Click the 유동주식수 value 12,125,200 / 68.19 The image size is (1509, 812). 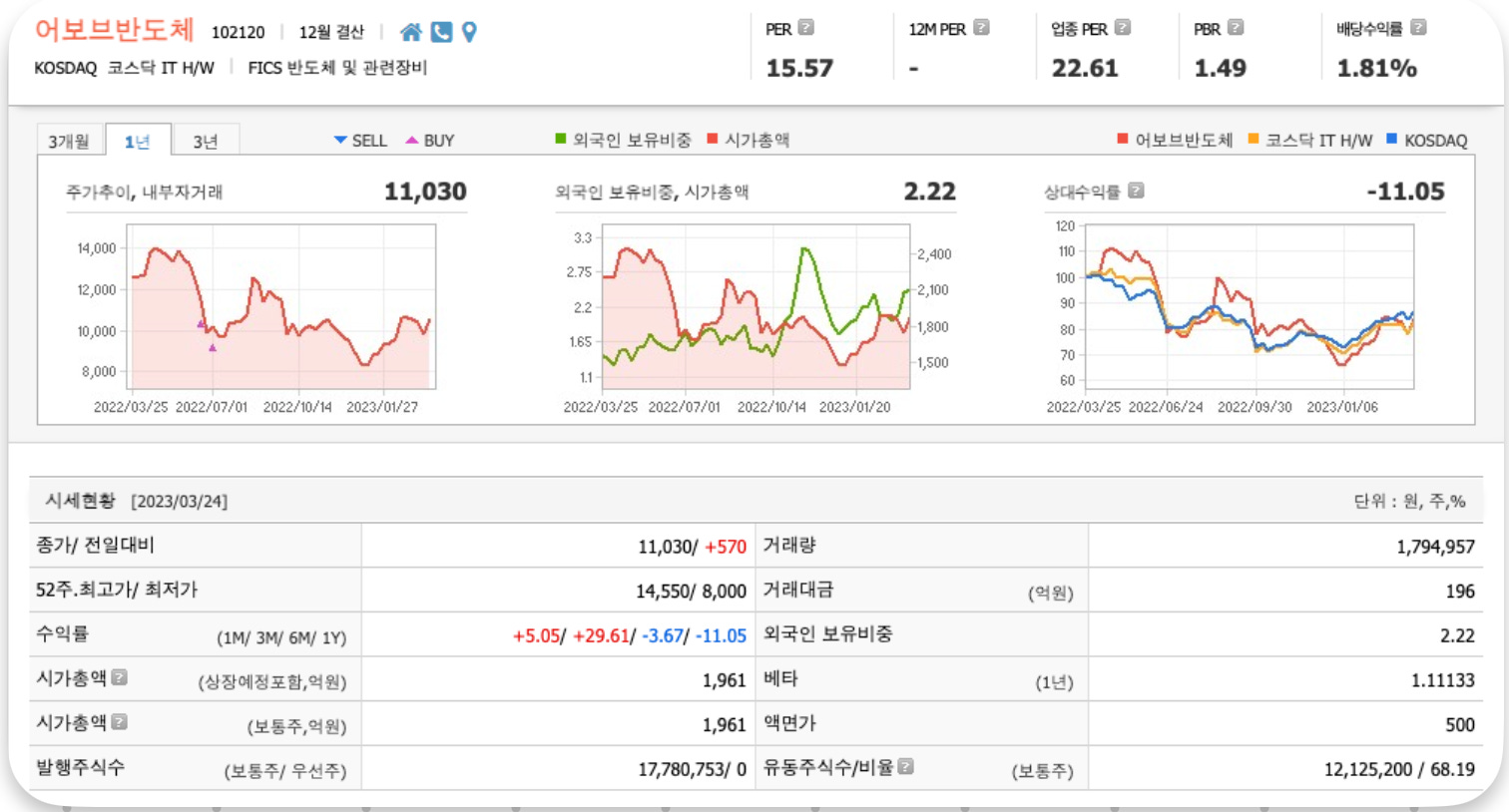(1399, 769)
